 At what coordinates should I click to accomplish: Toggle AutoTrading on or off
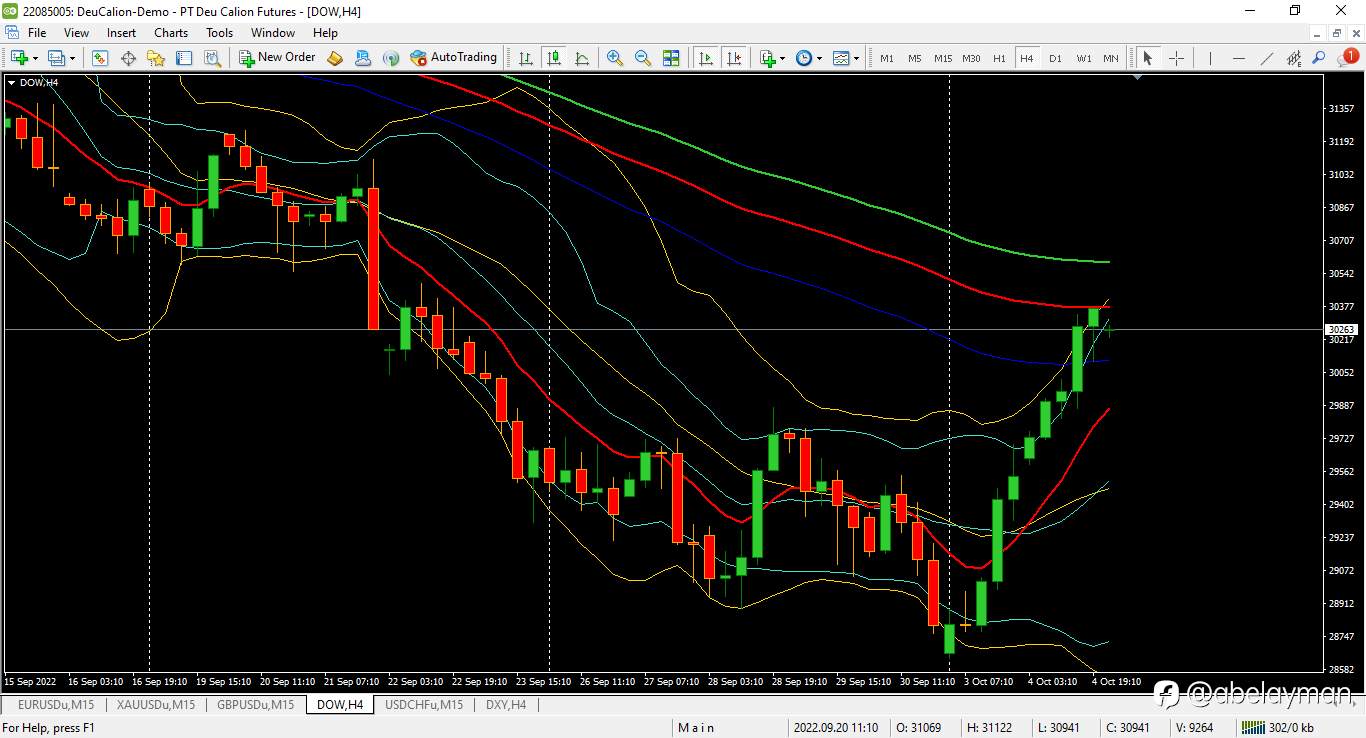tap(453, 58)
